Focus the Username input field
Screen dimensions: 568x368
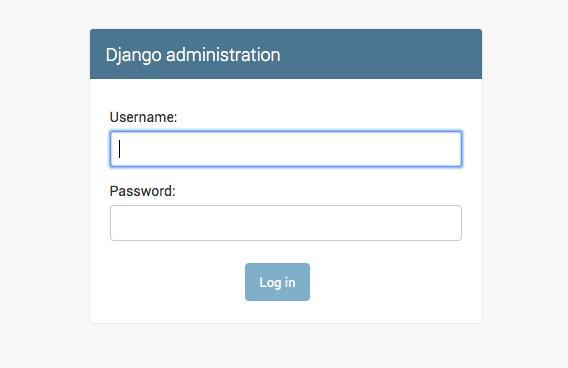[286, 149]
